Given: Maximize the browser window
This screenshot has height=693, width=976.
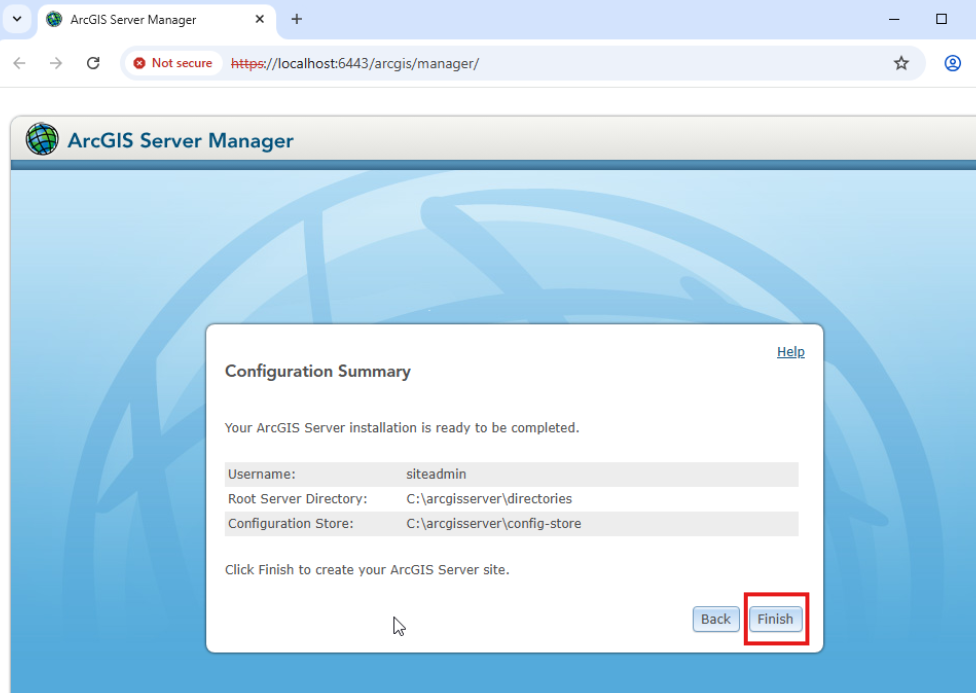Looking at the screenshot, I should pyautogui.click(x=941, y=19).
